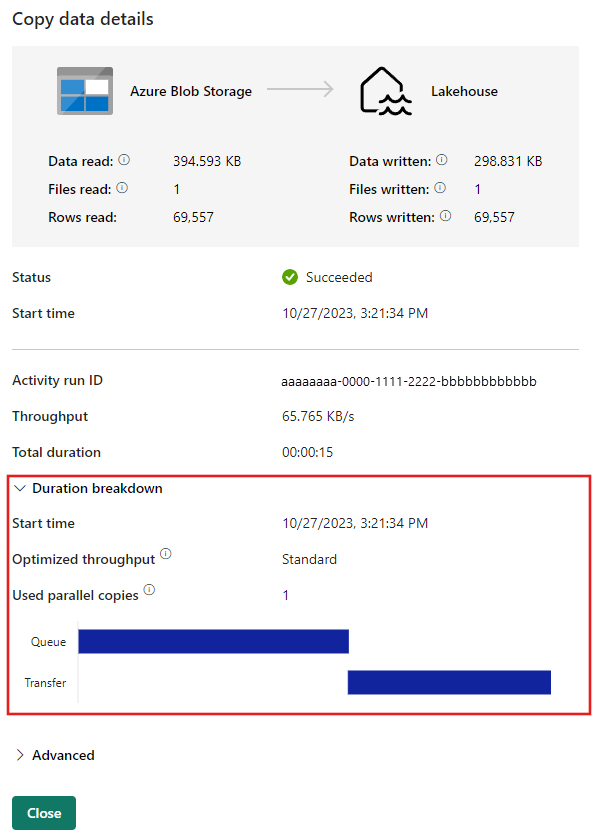Click the Used parallel copies info icon
Screen dimensions: 598x836
[x=149, y=590]
